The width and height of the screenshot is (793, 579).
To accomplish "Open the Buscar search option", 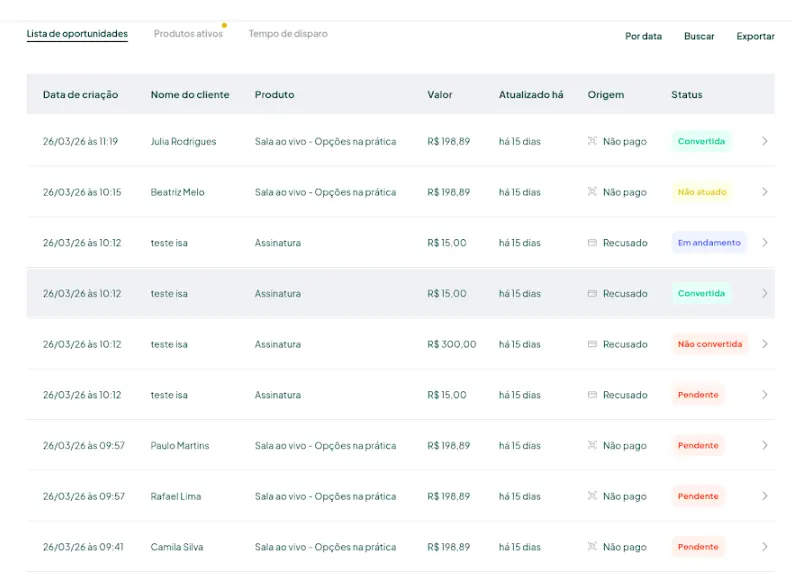I will coord(699,36).
